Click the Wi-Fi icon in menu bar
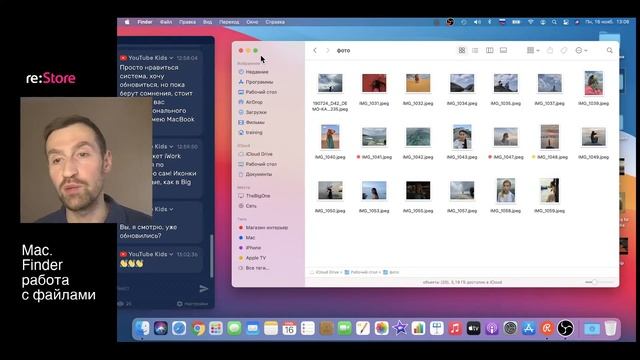This screenshot has width=640, height=360. pos(531,22)
